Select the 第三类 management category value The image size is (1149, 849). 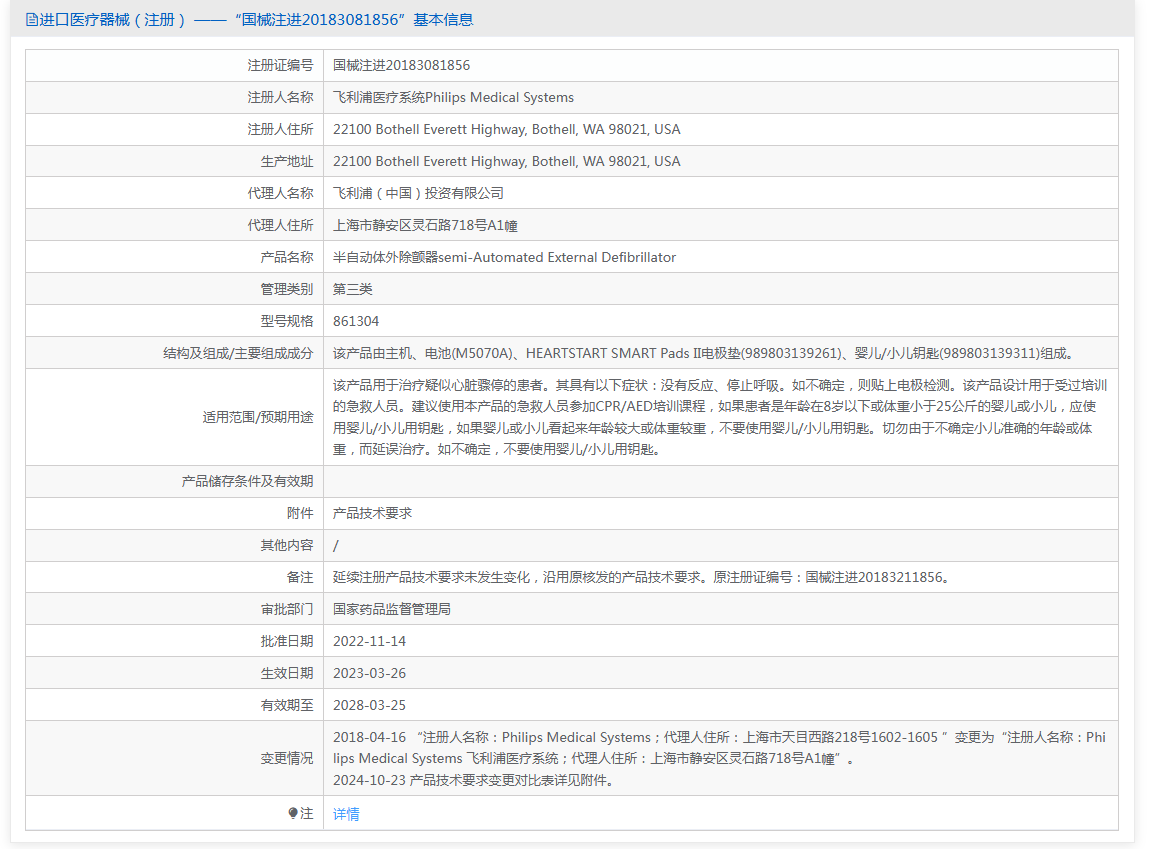click(x=352, y=289)
